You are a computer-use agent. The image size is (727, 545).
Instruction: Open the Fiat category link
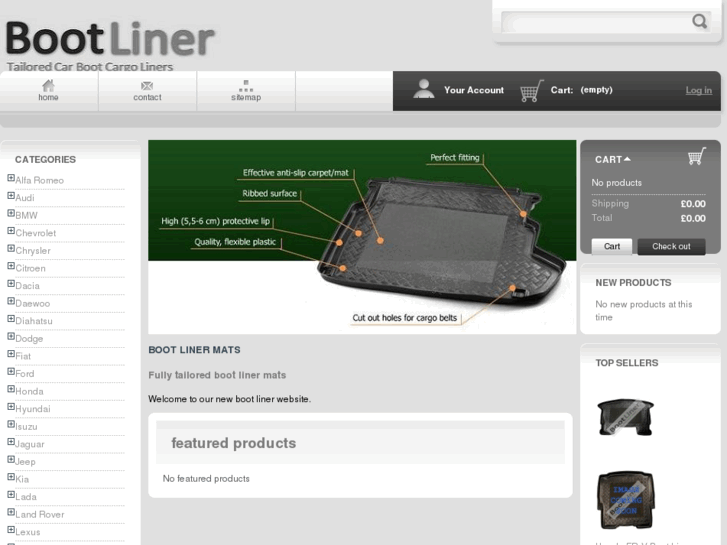point(23,357)
